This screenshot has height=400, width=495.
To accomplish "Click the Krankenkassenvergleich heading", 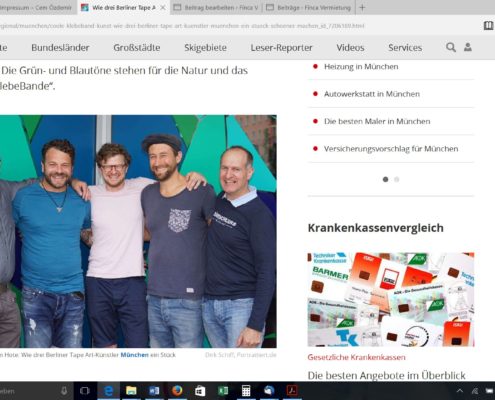I will (375, 228).
